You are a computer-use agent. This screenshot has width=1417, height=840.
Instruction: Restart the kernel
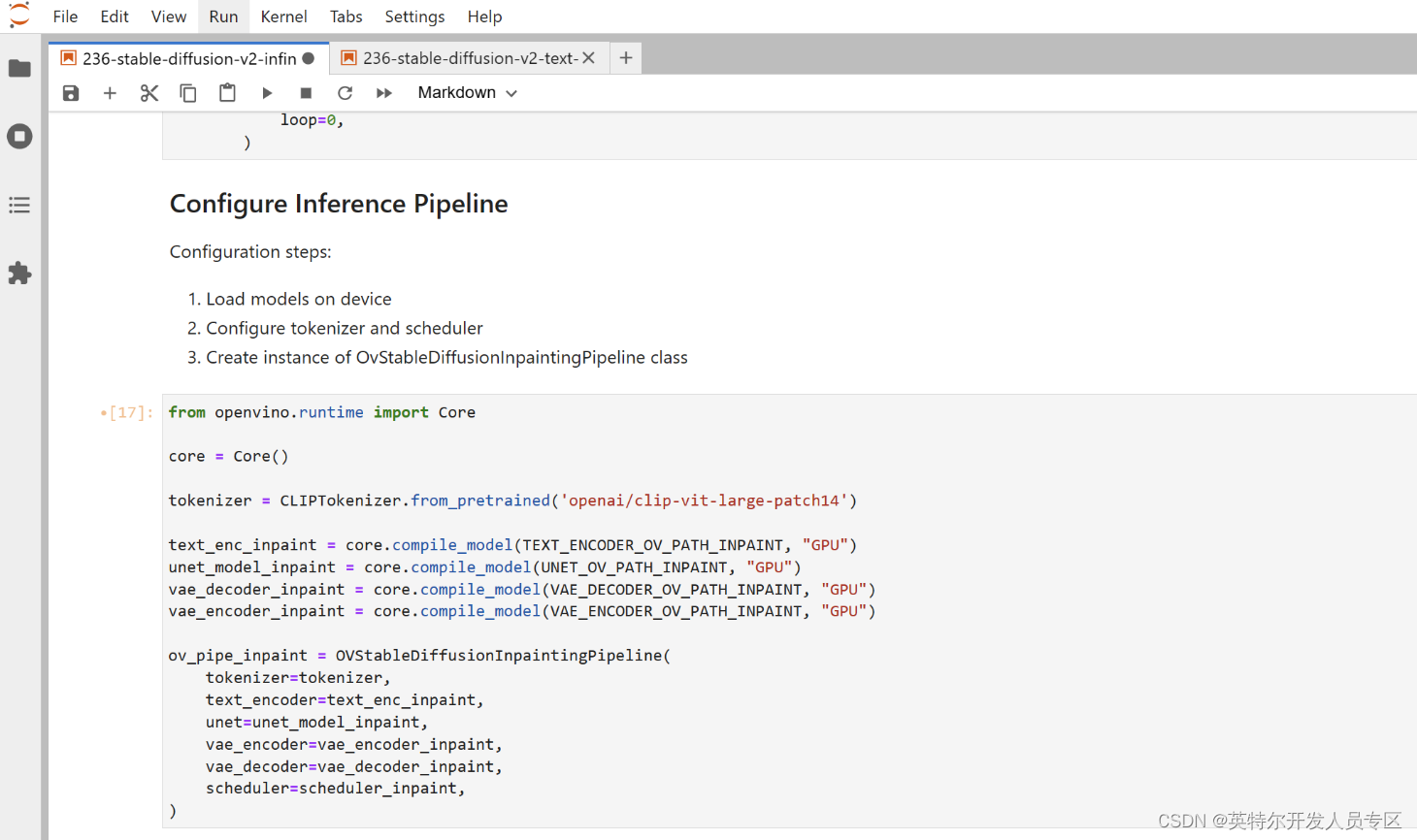coord(345,93)
